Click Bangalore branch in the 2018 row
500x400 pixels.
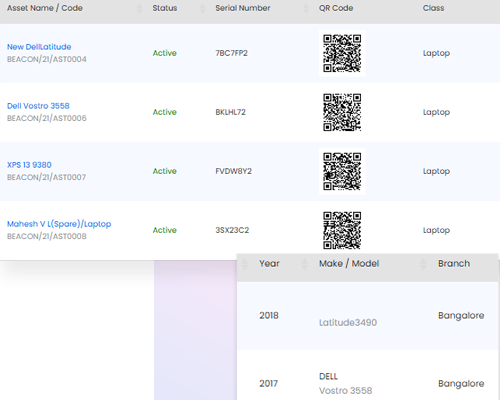461,315
